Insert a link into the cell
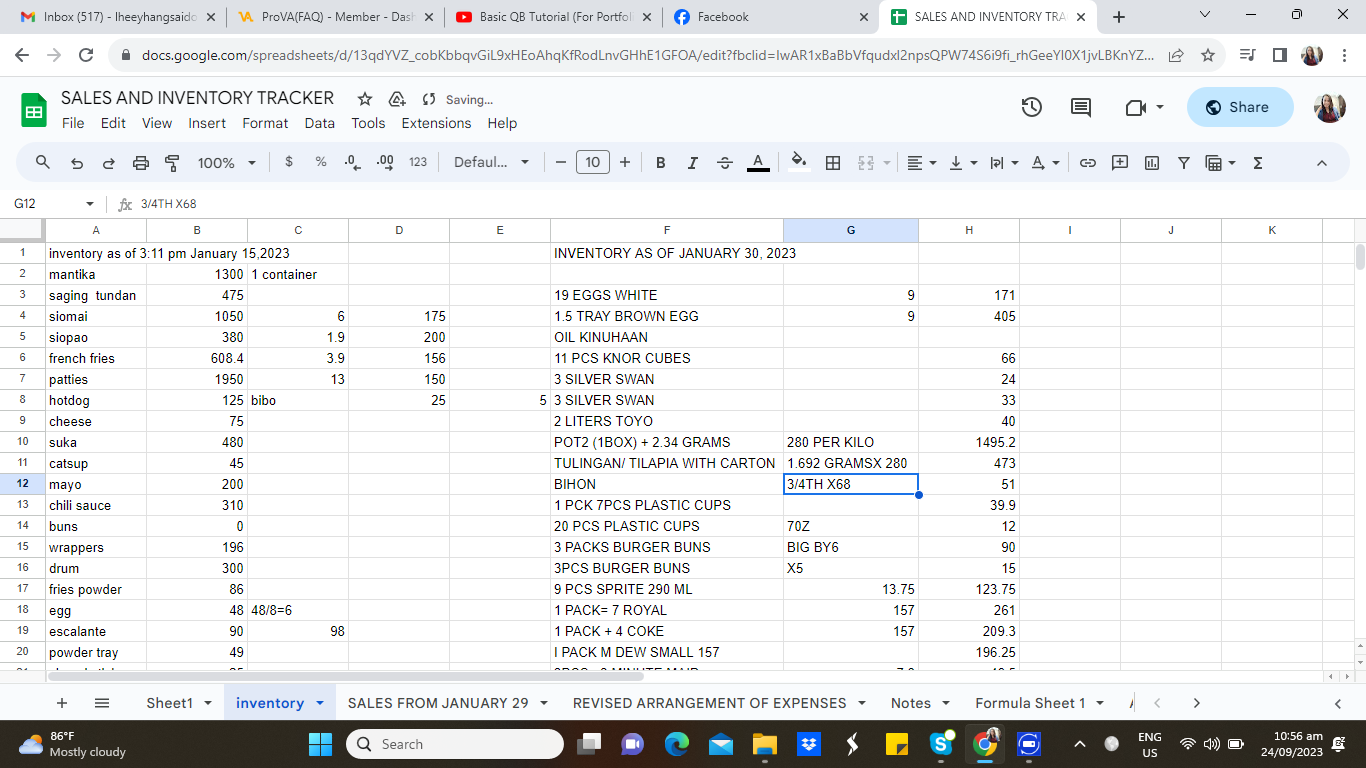1366x768 pixels. click(x=1088, y=163)
